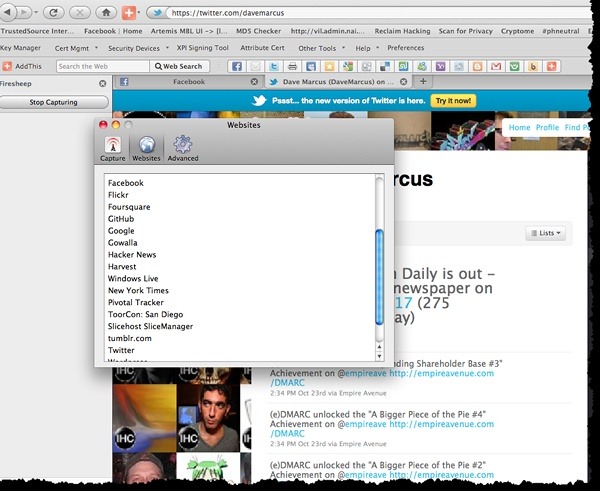The image size is (600, 491).
Task: Click the Search the Web input field
Action: click(x=103, y=66)
